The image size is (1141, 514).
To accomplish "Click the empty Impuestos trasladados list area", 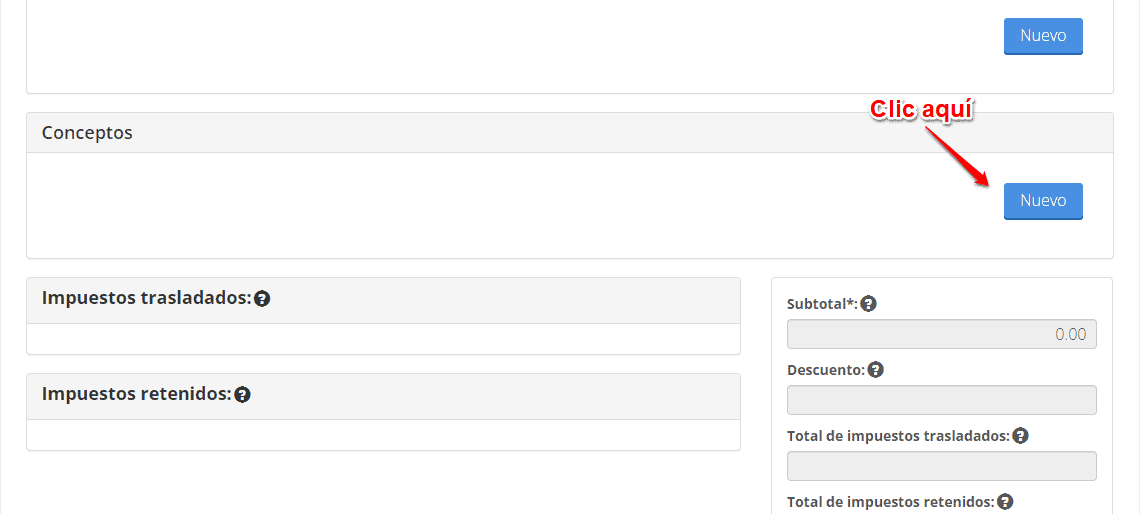I will pos(383,339).
